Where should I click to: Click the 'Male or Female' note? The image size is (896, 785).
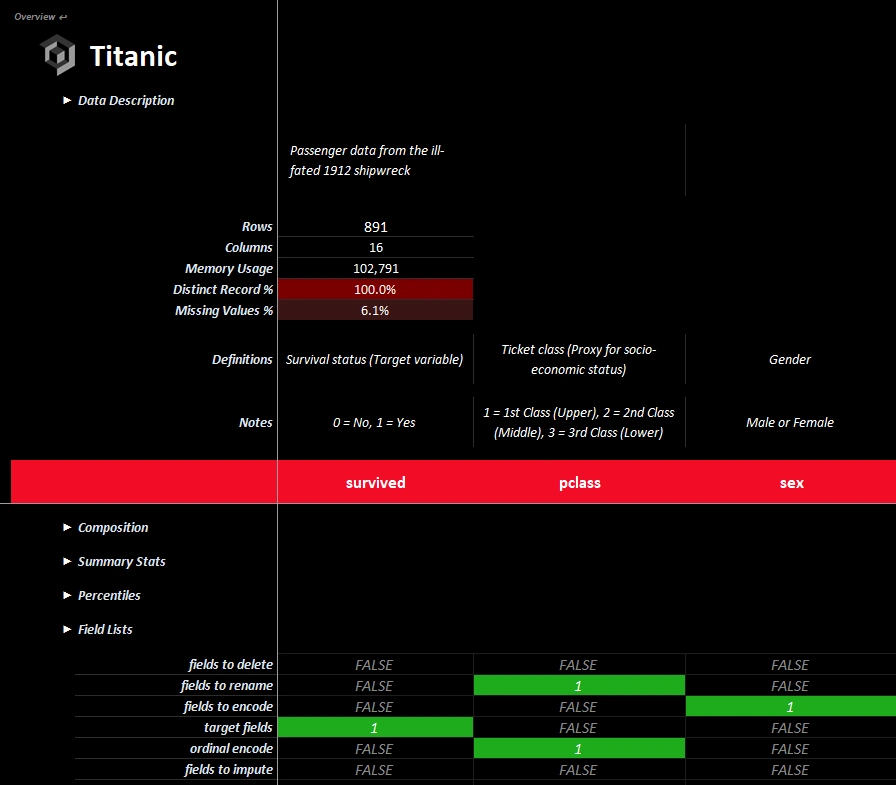[791, 422]
